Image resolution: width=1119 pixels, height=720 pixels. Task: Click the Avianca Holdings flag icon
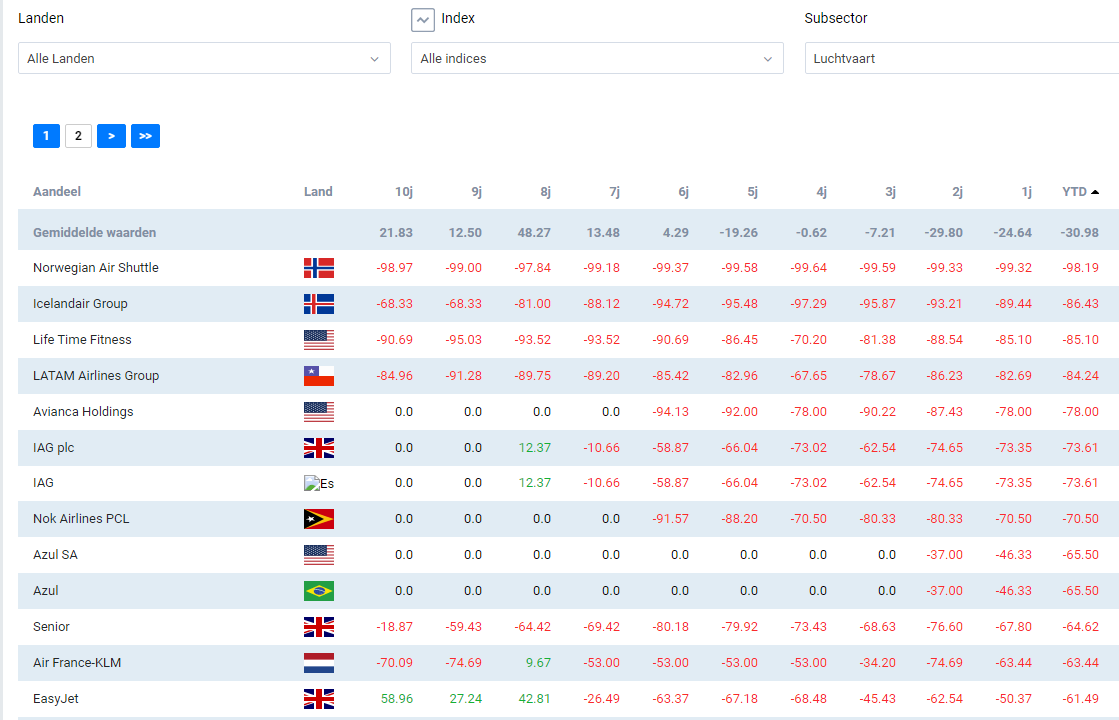pos(319,412)
